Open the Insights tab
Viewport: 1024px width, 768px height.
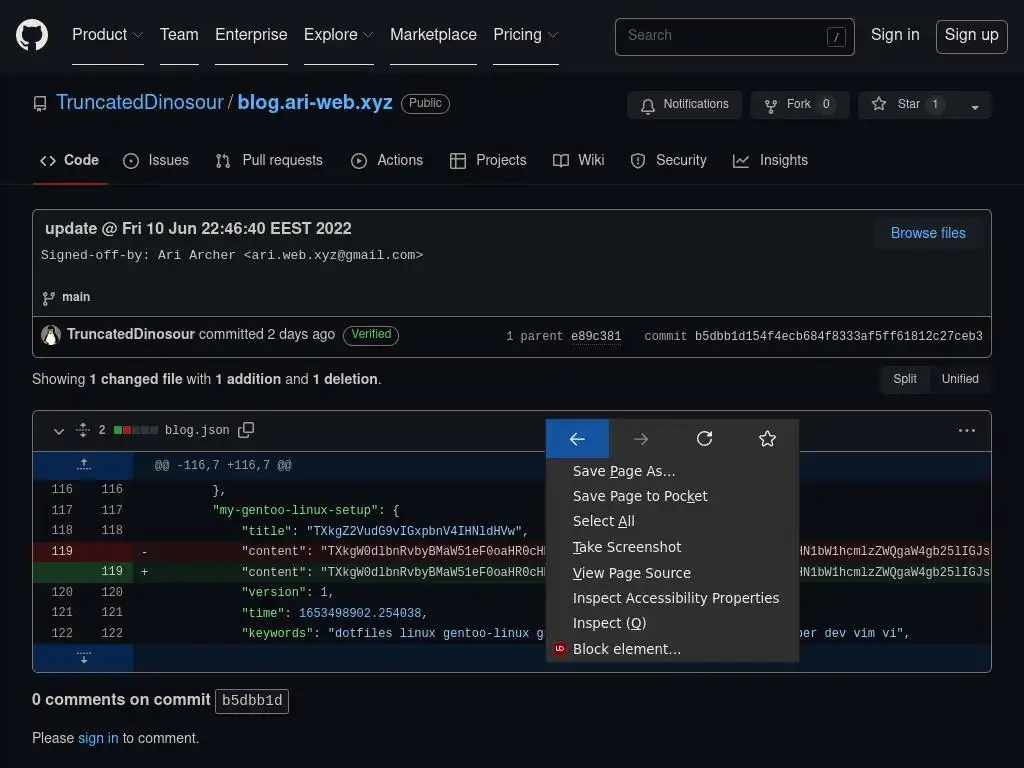pos(771,161)
